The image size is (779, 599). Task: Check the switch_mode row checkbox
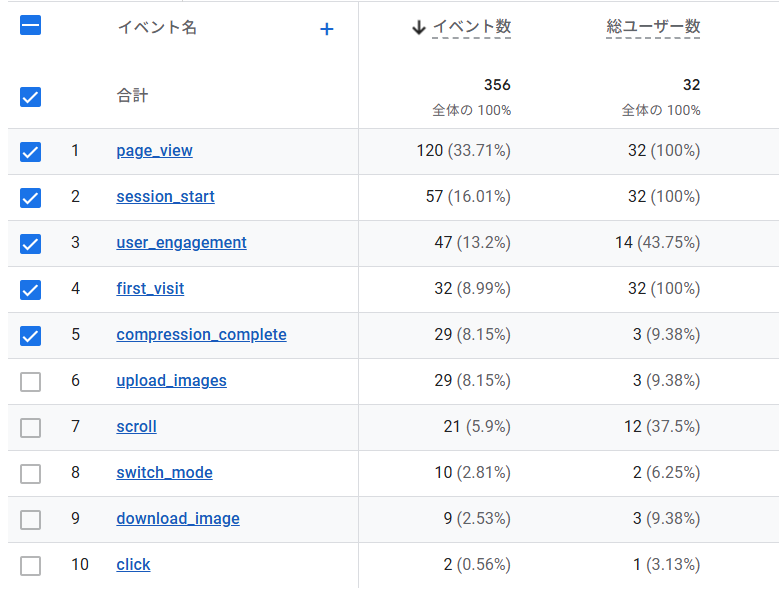coord(30,473)
